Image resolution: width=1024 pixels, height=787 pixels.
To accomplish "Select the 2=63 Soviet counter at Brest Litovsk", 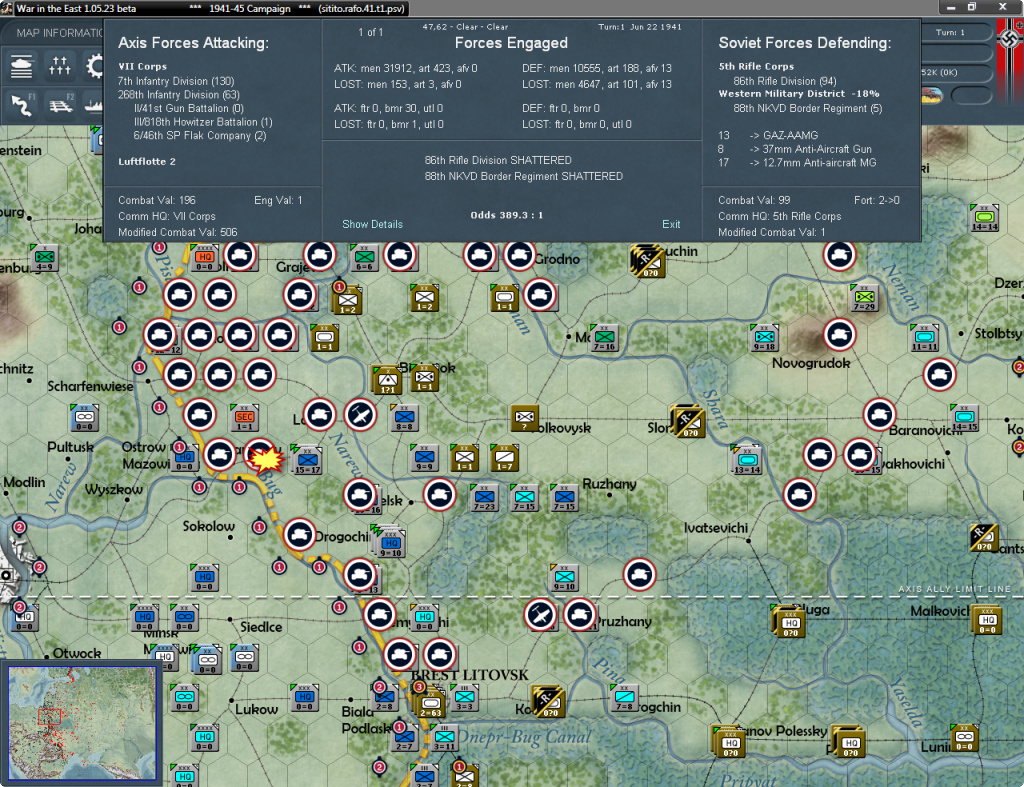I will click(x=430, y=704).
